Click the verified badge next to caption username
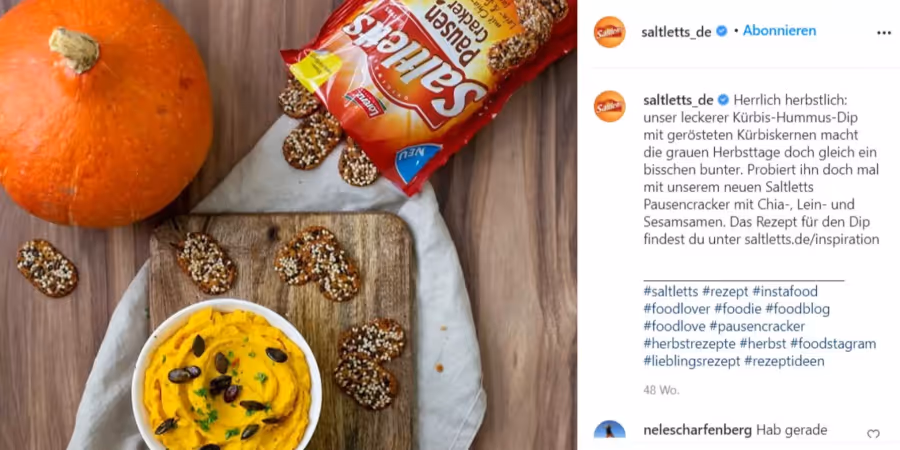Screen dimensions: 900x450 [723, 100]
